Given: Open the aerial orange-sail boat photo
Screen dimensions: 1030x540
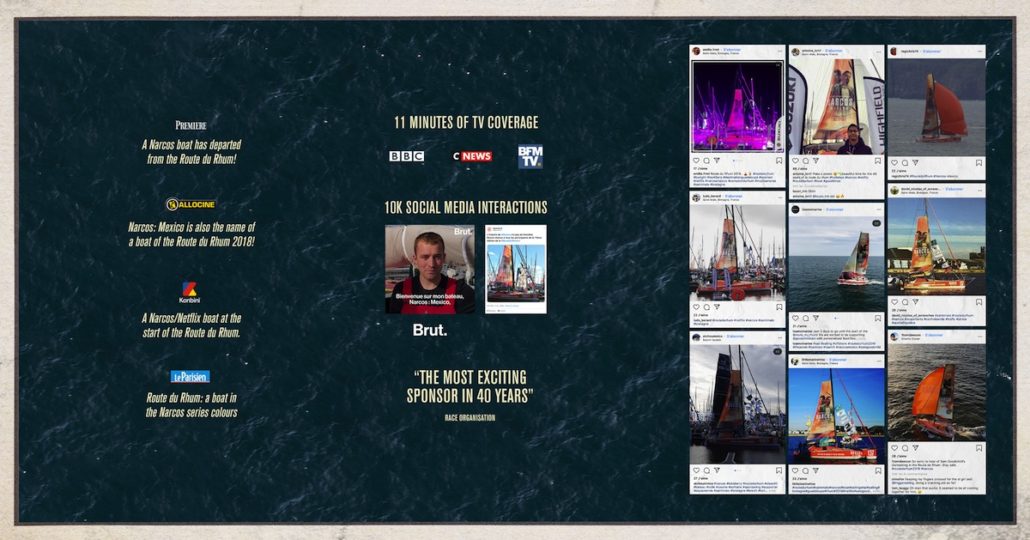Looking at the screenshot, I should point(936,392).
